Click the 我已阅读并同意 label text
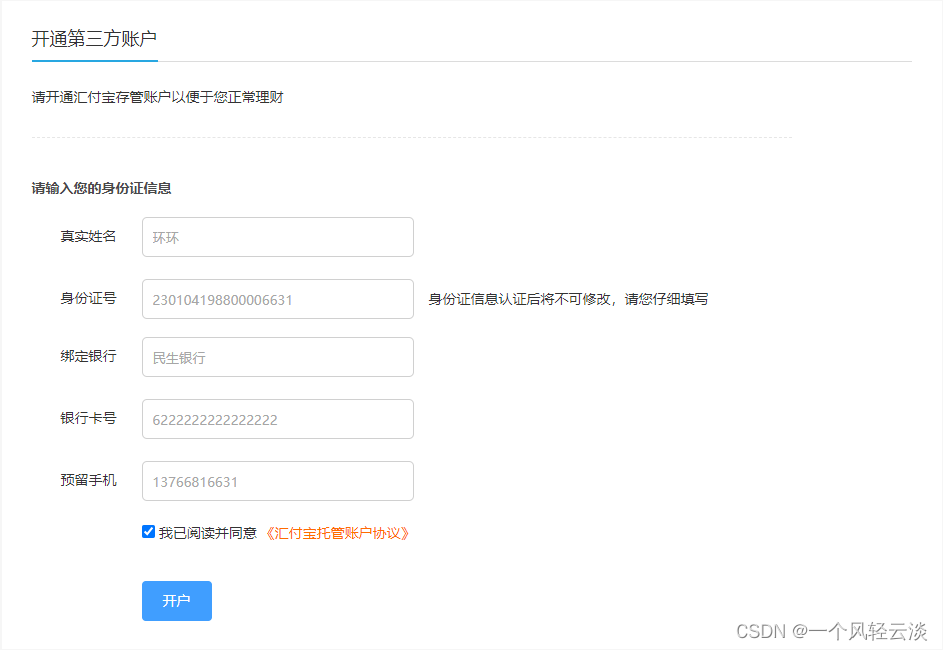Screen dimensions: 943x650 [x=208, y=533]
